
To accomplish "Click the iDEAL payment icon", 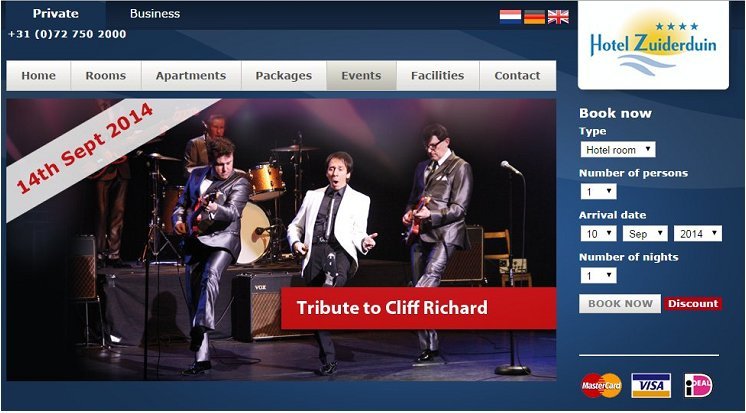I will (x=698, y=385).
